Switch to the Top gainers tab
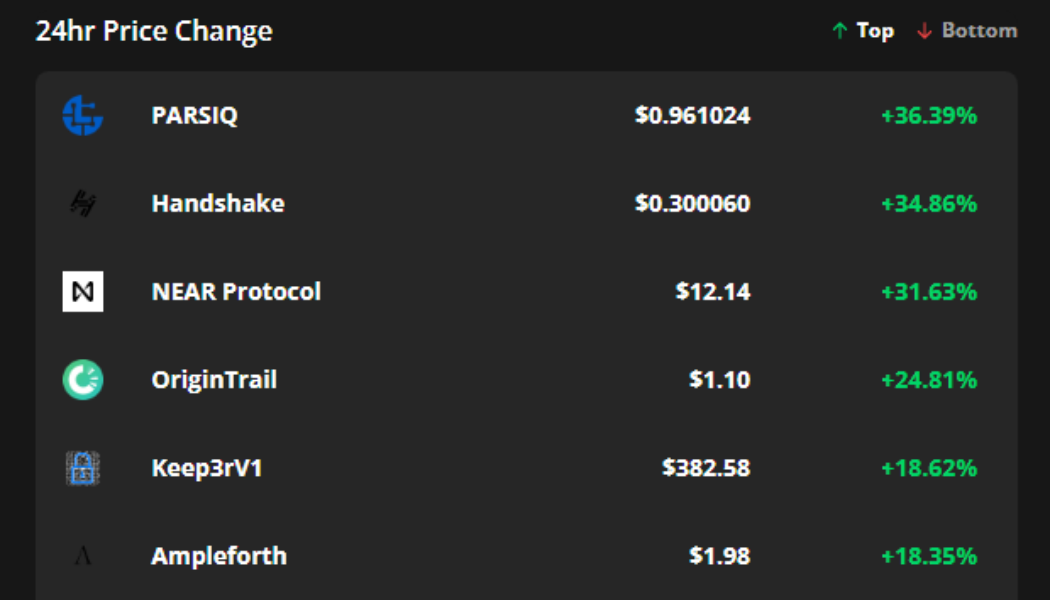 click(863, 31)
